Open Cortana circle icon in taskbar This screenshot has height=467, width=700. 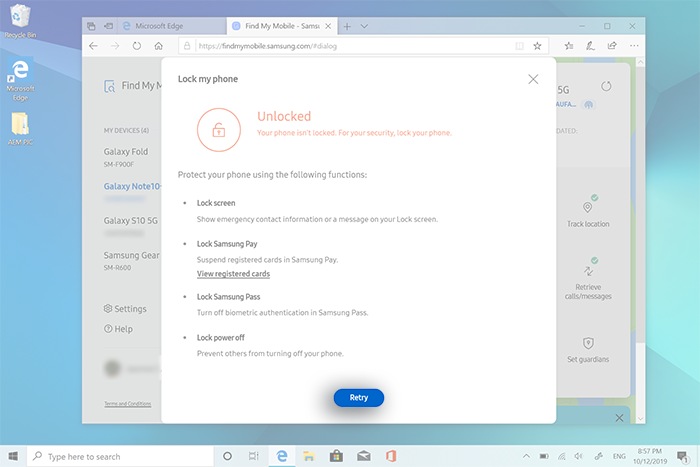coord(227,456)
